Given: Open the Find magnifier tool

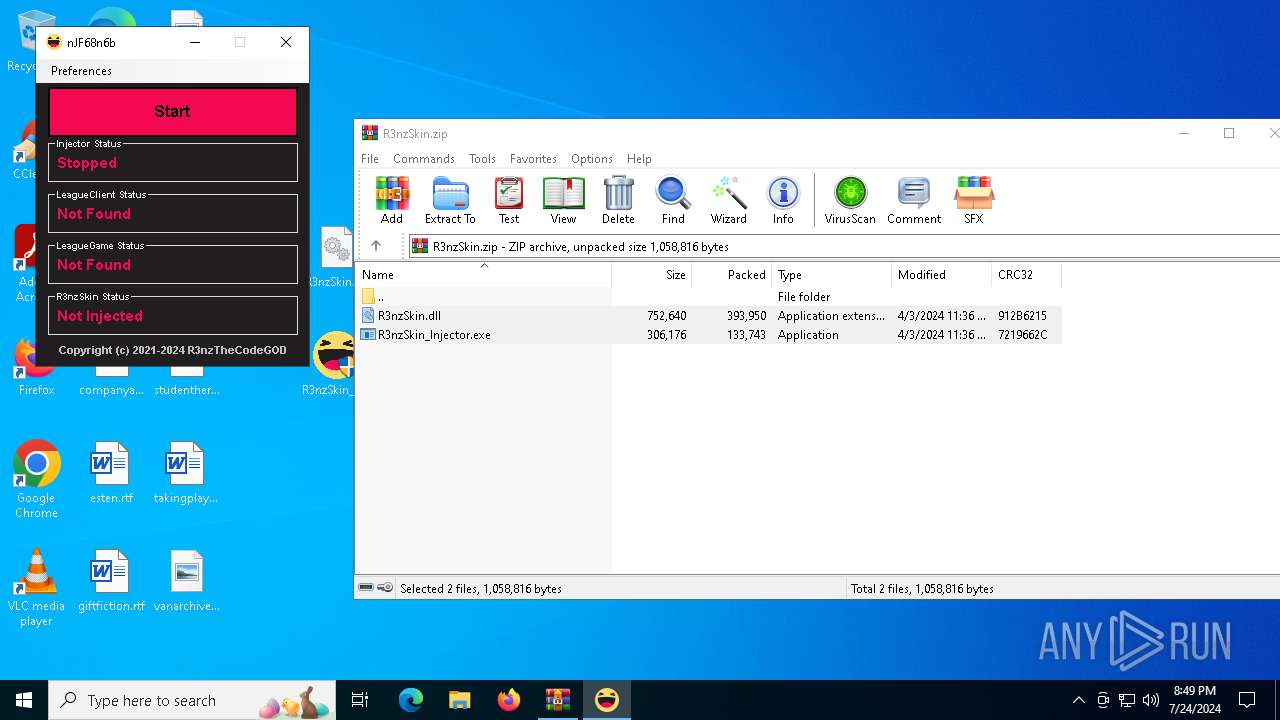Looking at the screenshot, I should pyautogui.click(x=673, y=200).
